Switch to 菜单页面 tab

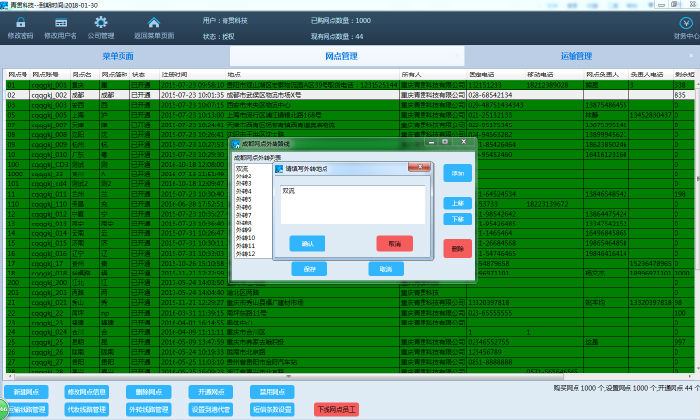118,56
